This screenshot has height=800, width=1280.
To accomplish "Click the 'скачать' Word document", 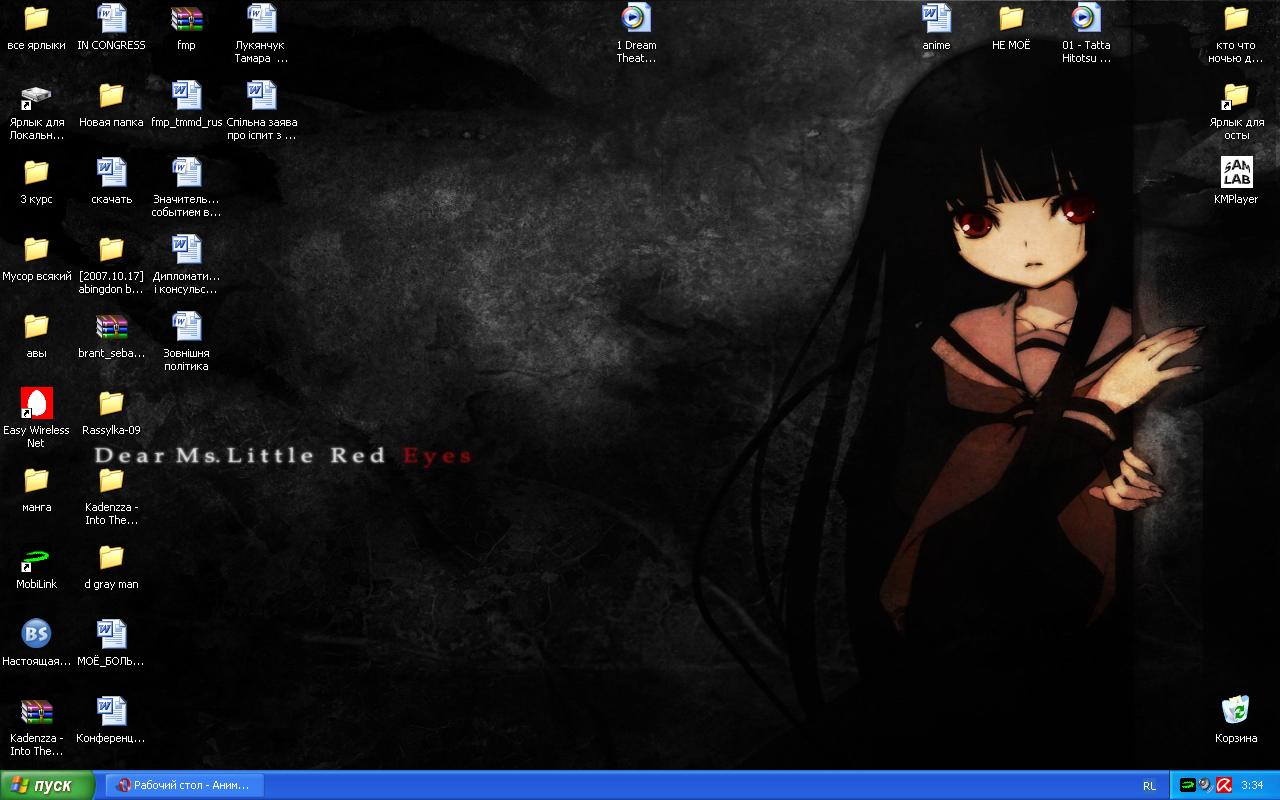I will pyautogui.click(x=111, y=172).
